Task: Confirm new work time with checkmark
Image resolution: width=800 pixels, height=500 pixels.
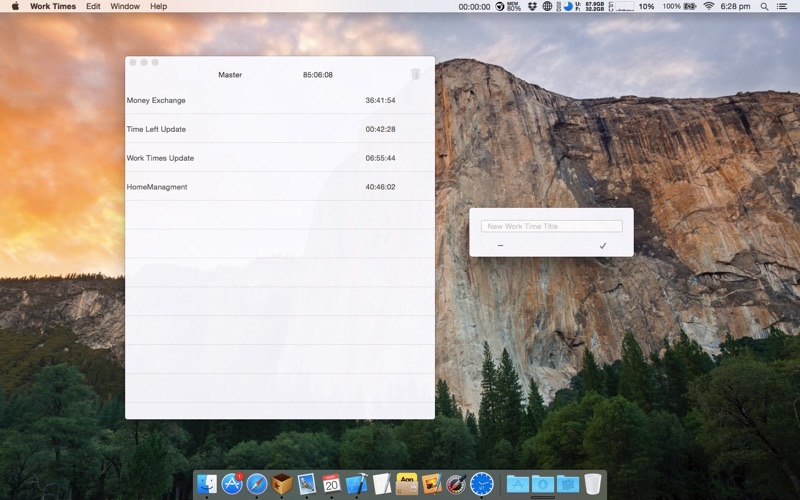Action: coord(603,245)
